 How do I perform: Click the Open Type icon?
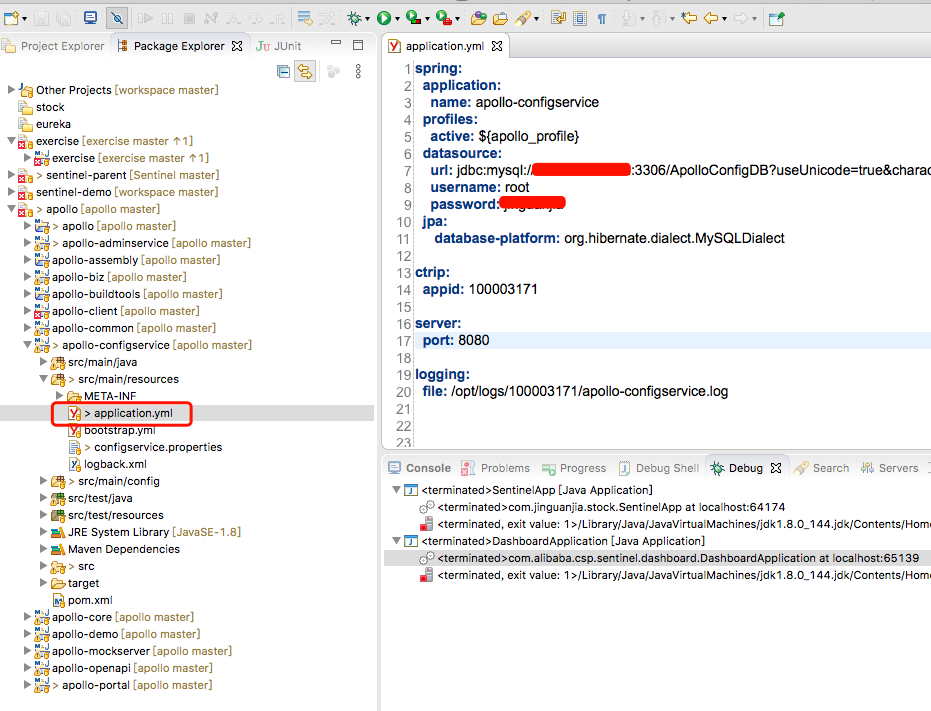(479, 18)
